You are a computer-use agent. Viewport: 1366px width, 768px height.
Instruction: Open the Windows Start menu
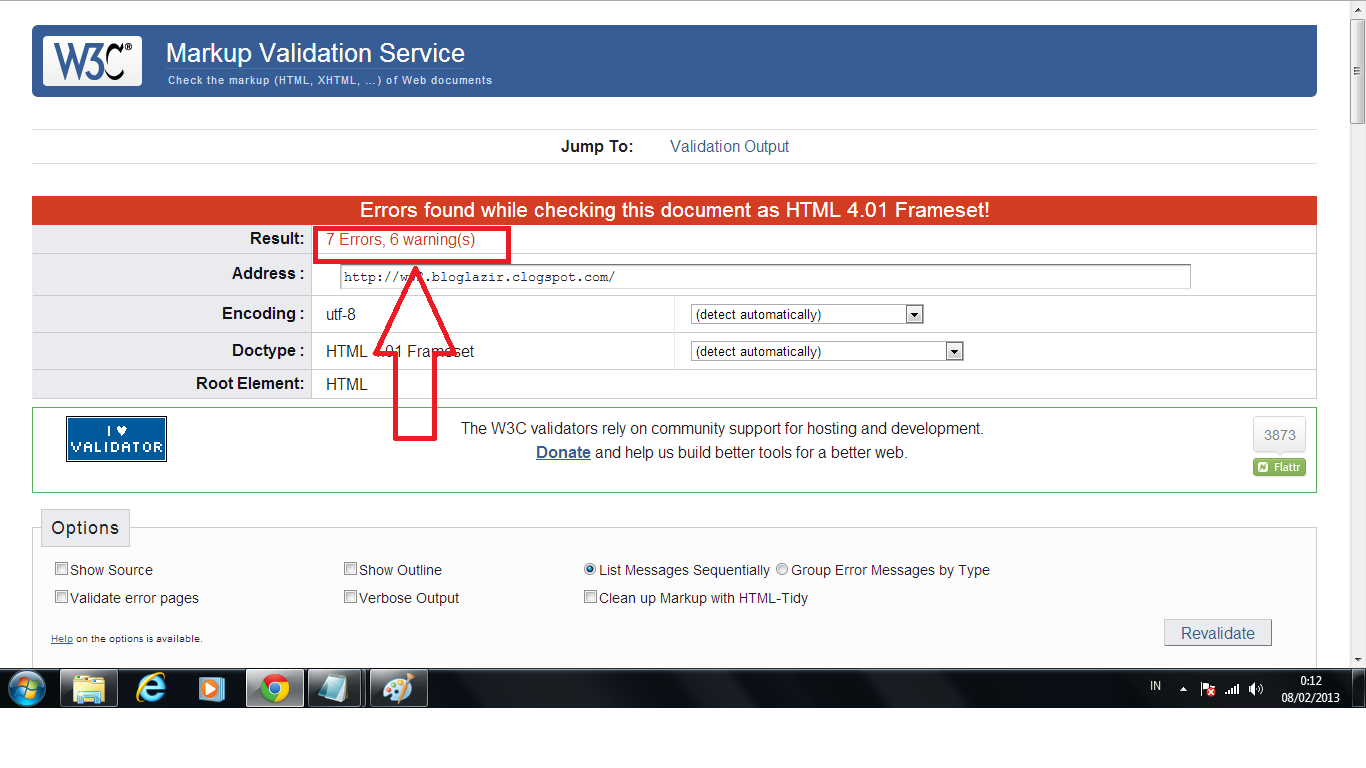pyautogui.click(x=27, y=688)
